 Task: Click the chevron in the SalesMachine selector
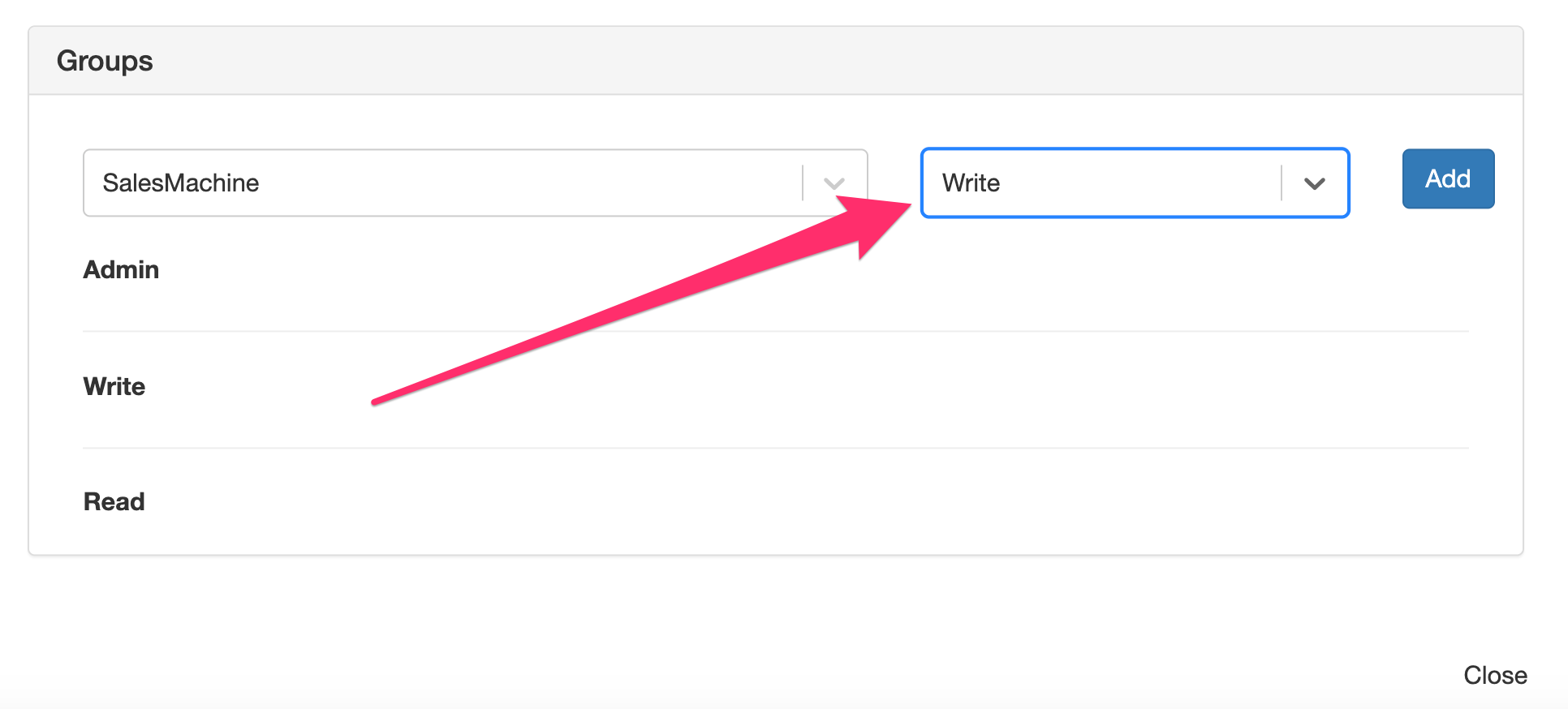(x=834, y=183)
